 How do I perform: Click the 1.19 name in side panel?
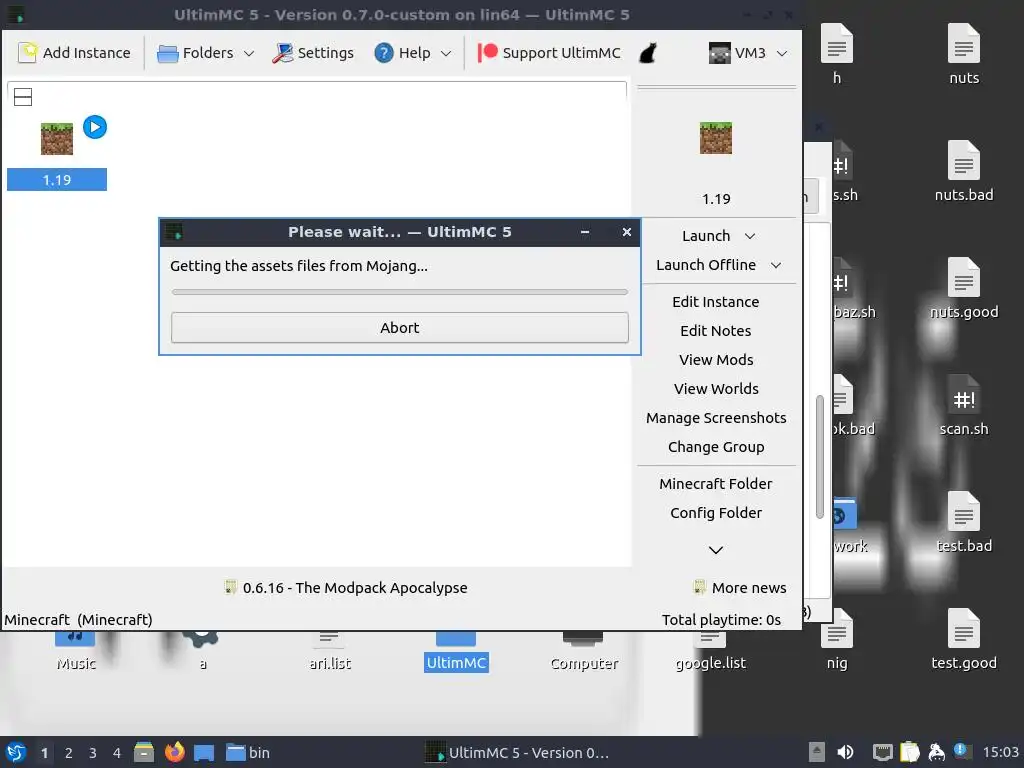pyautogui.click(x=716, y=199)
